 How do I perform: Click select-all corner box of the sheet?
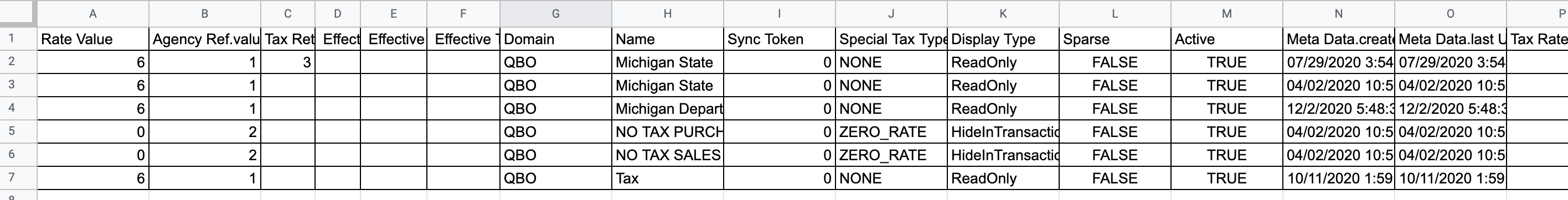point(18,13)
